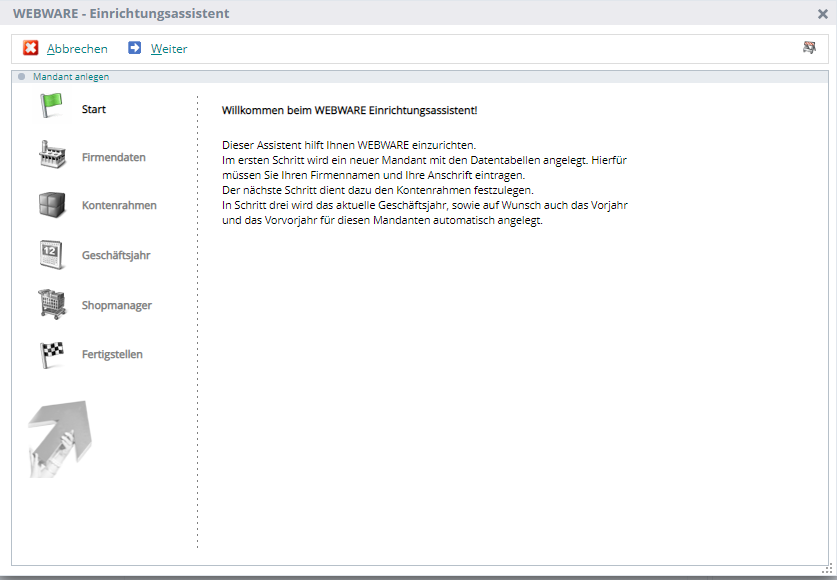Click the barrier icon in the toolbar
Image resolution: width=837 pixels, height=580 pixels.
809,48
